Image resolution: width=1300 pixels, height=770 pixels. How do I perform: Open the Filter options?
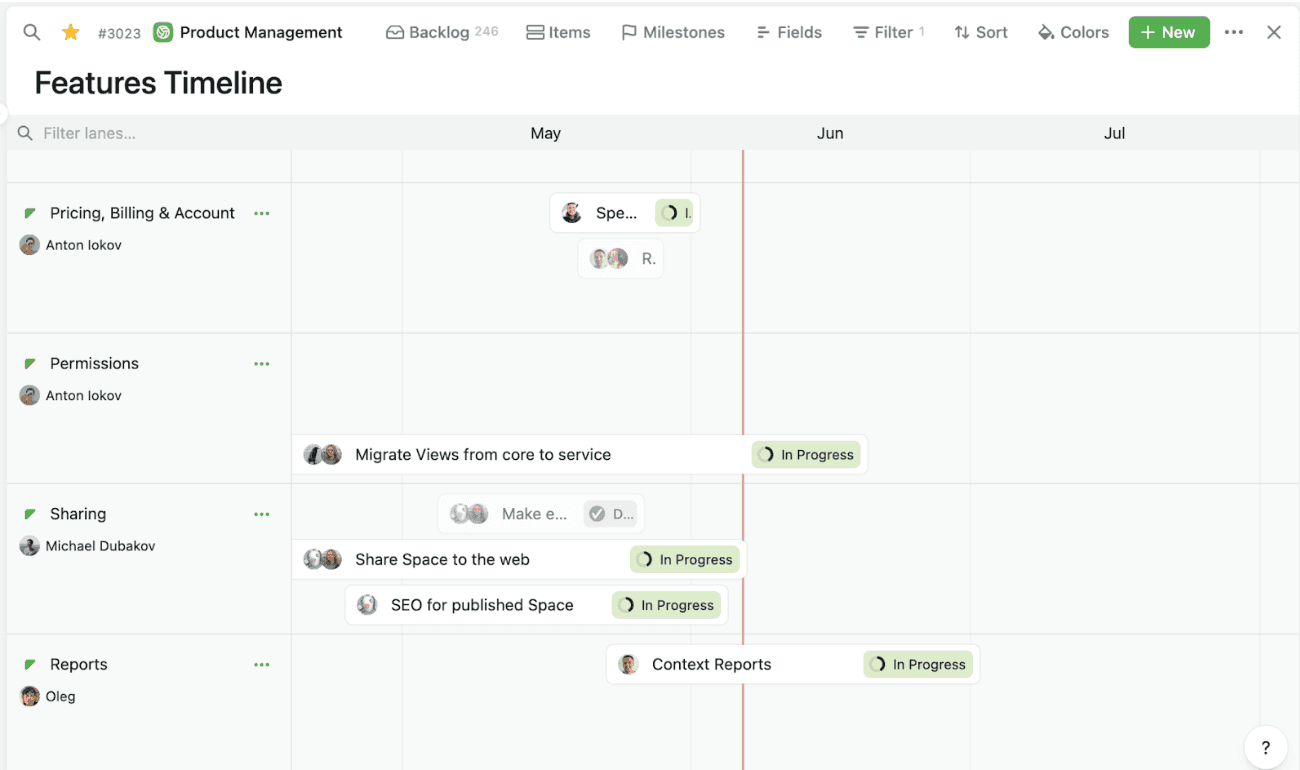tap(888, 31)
